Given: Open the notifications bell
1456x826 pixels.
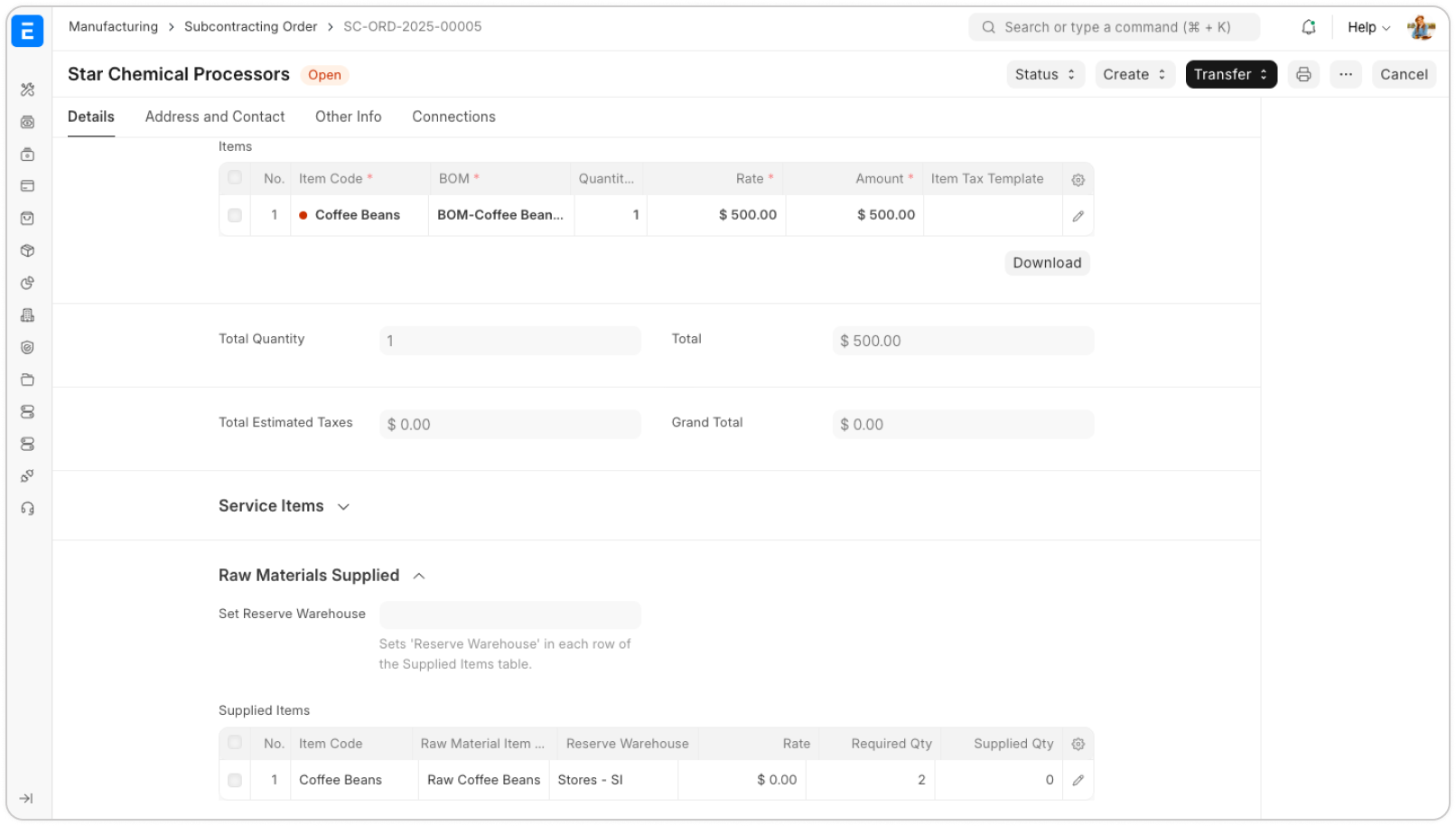Looking at the screenshot, I should click(x=1309, y=27).
